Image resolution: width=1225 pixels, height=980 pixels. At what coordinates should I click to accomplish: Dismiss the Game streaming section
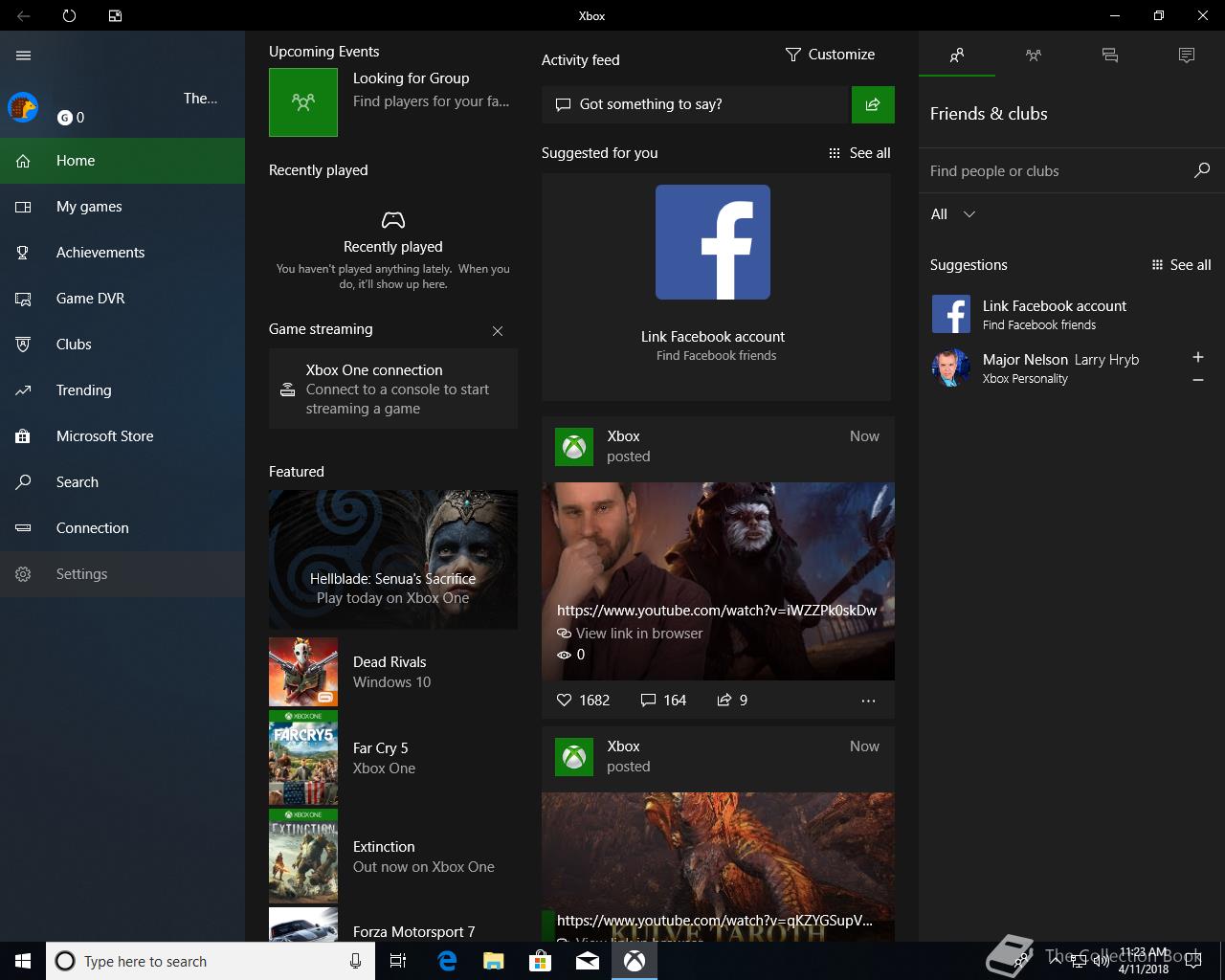point(498,331)
